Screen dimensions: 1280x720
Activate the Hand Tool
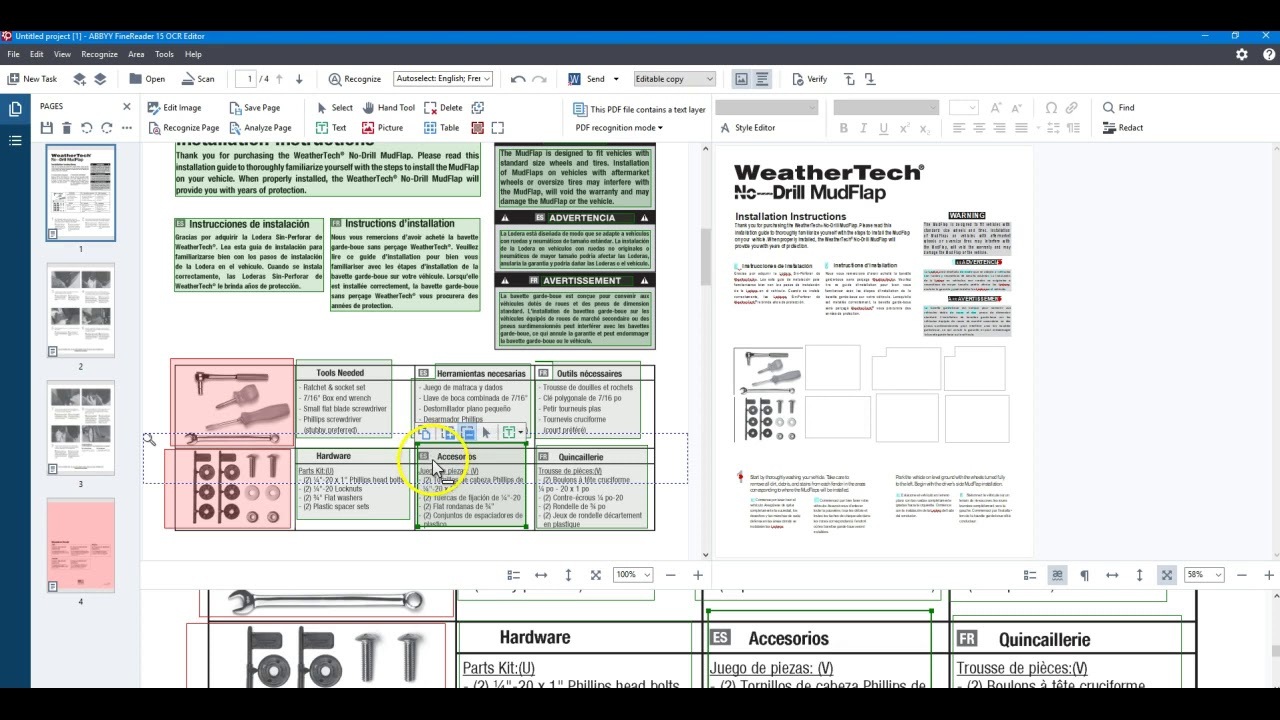pyautogui.click(x=388, y=108)
